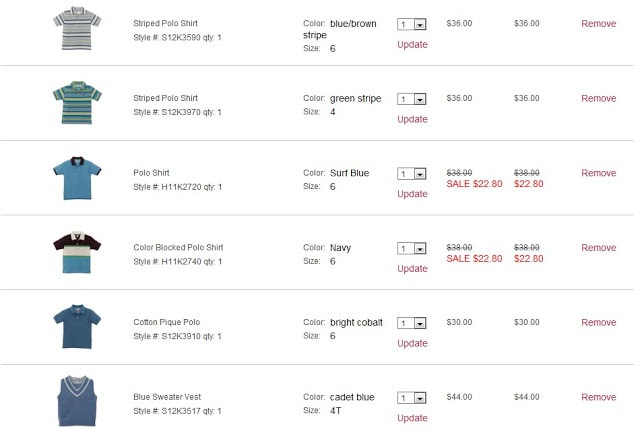Image resolution: width=640 pixels, height=428 pixels.
Task: Update quantity for Blue Sweater Vest
Action: pos(412,418)
